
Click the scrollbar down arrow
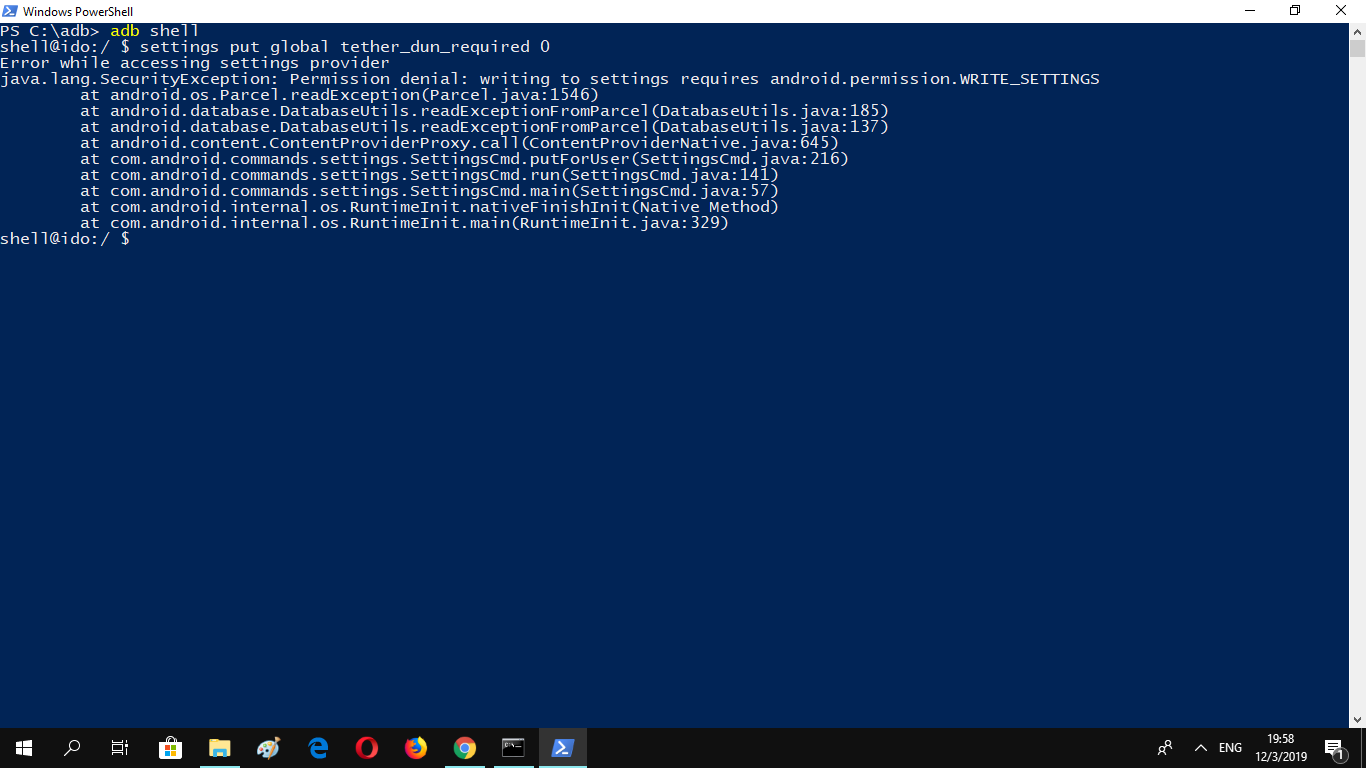(1357, 719)
